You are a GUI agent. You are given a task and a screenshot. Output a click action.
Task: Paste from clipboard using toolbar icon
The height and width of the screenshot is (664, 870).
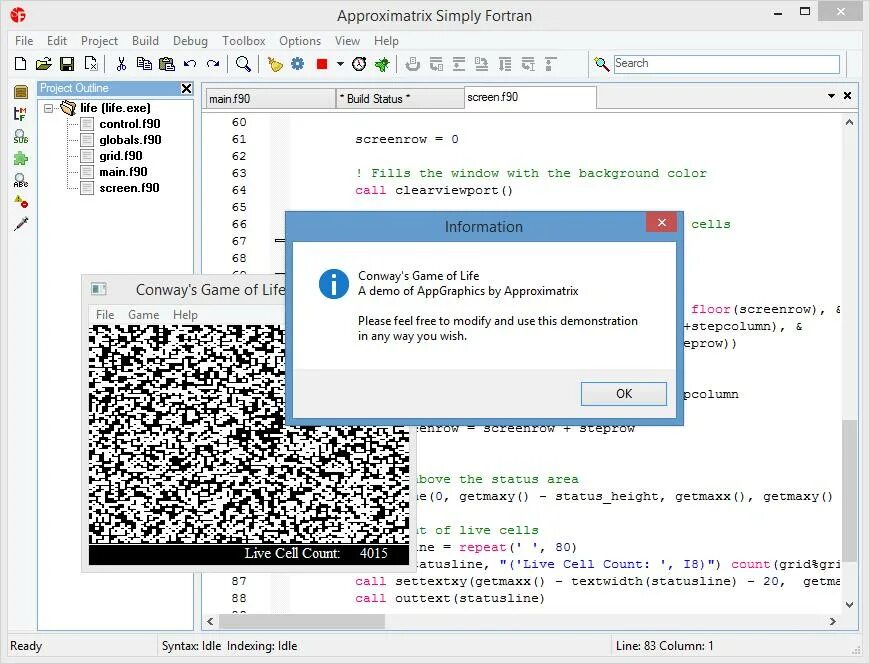click(x=166, y=64)
